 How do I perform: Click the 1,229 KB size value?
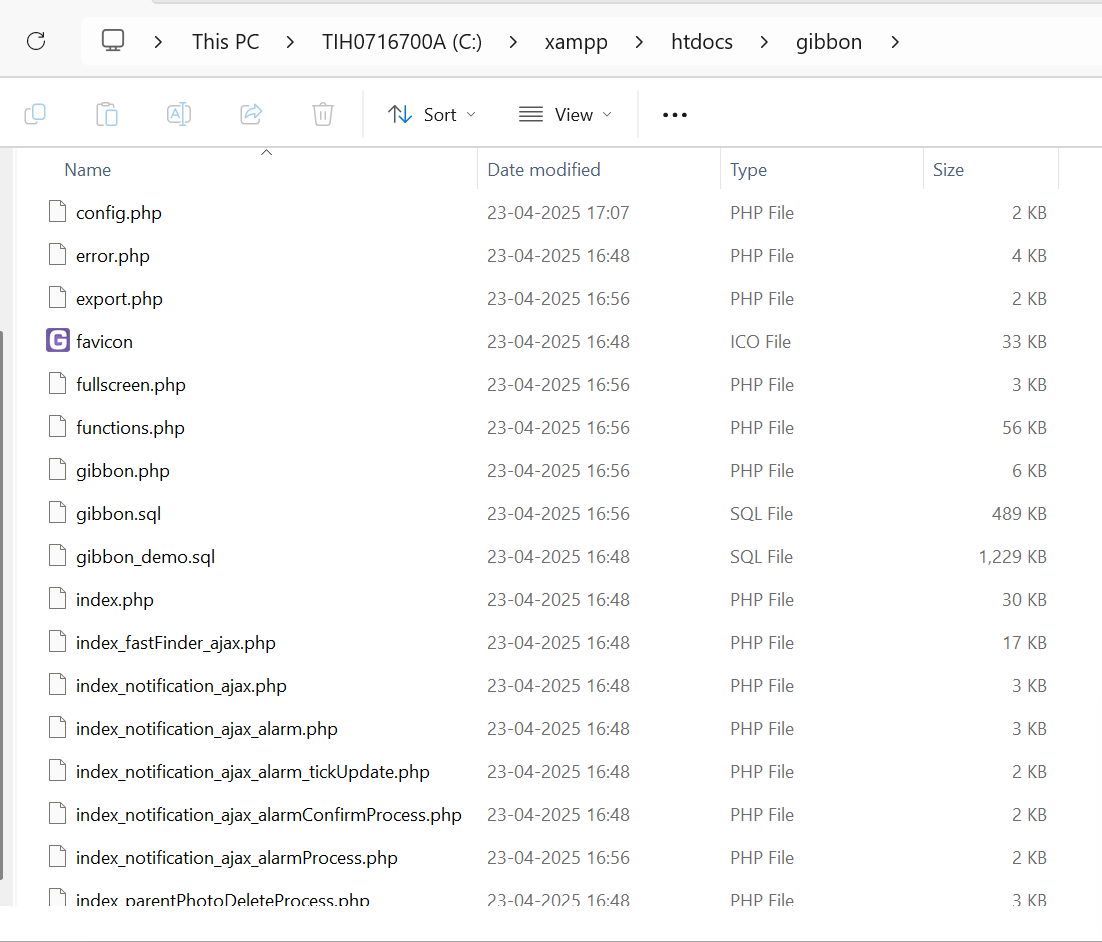(x=1012, y=557)
